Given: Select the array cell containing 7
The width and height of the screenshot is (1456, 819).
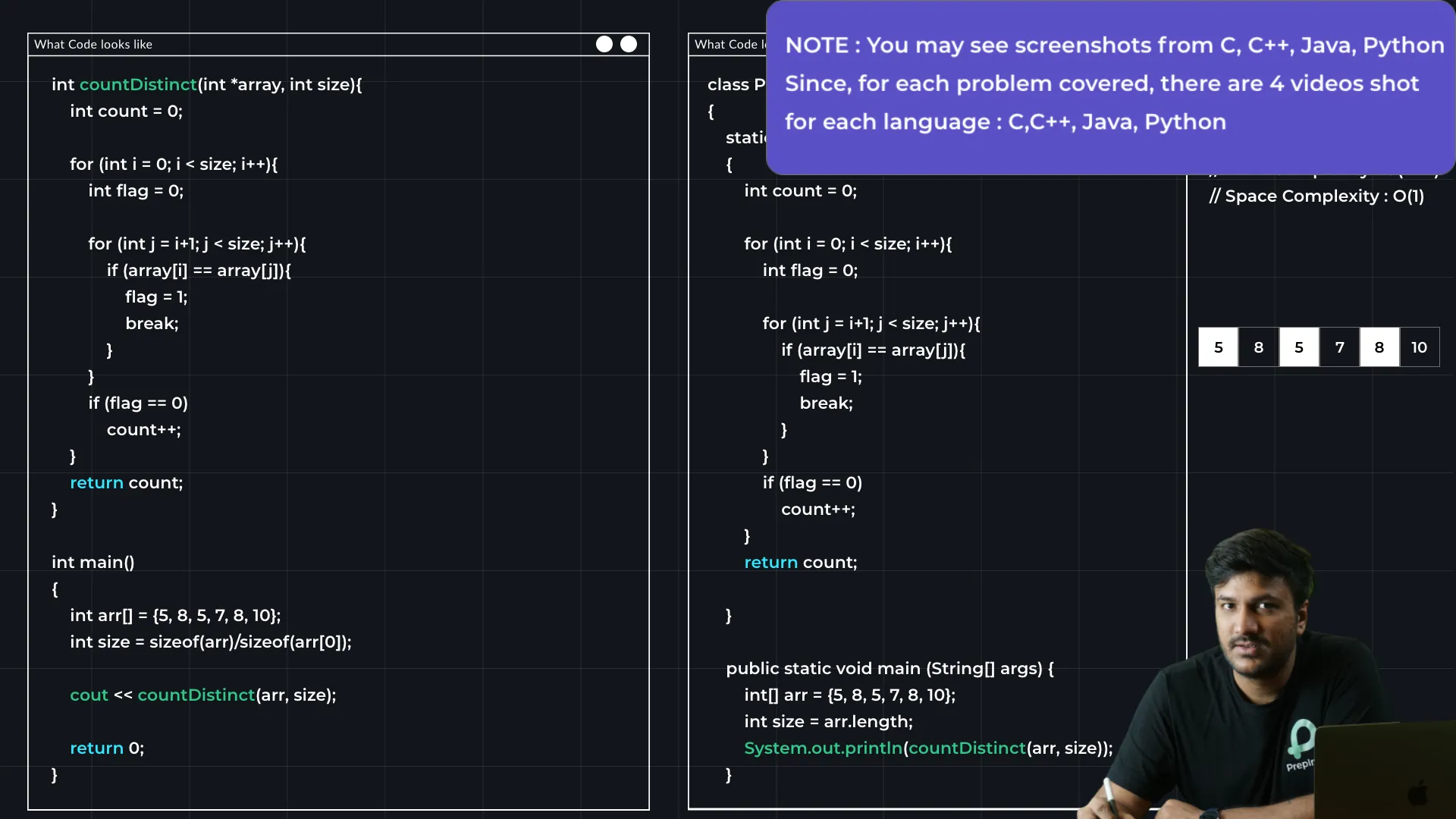Looking at the screenshot, I should pos(1339,347).
